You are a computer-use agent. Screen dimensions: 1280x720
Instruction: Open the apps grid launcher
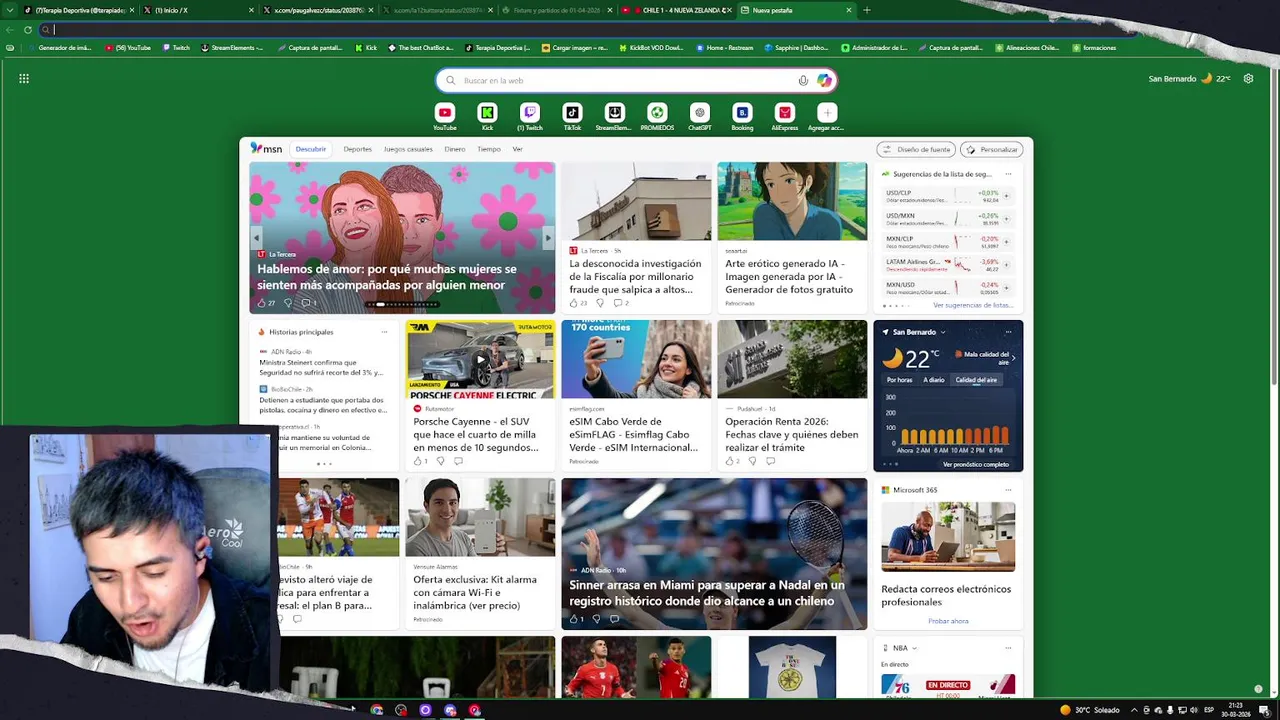tap(24, 78)
